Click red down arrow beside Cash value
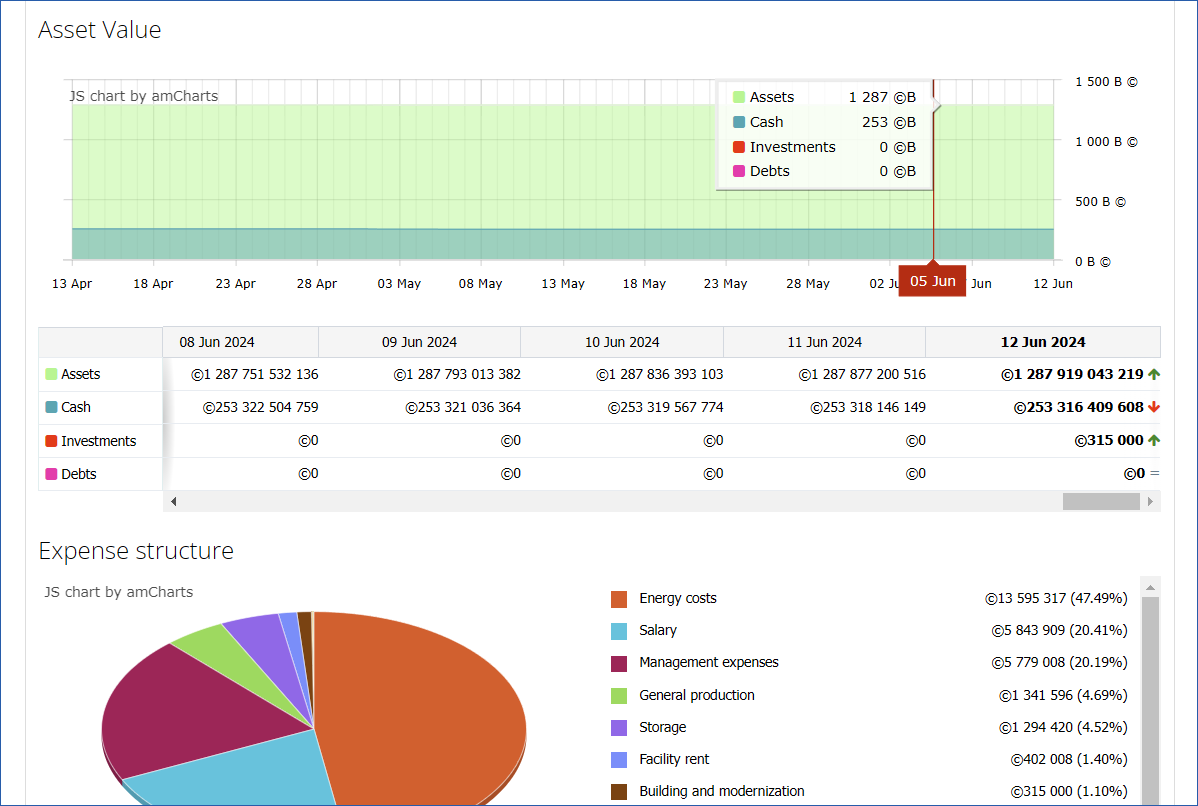Screen dimensions: 1198x806 pos(1153,407)
